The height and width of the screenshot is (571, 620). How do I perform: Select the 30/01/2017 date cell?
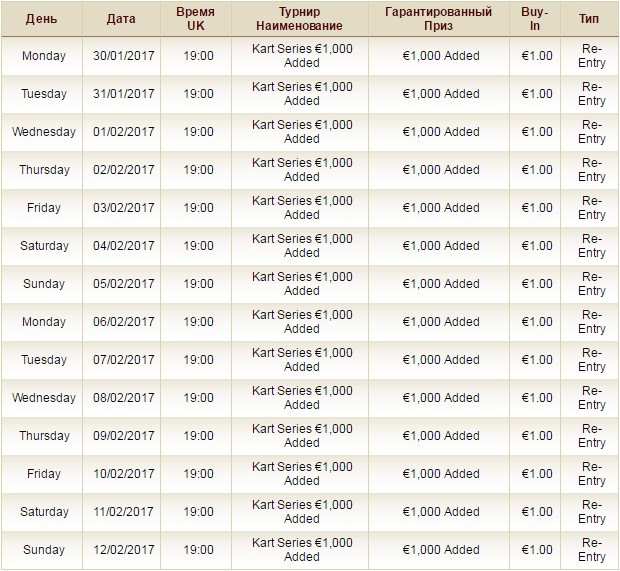tap(124, 56)
